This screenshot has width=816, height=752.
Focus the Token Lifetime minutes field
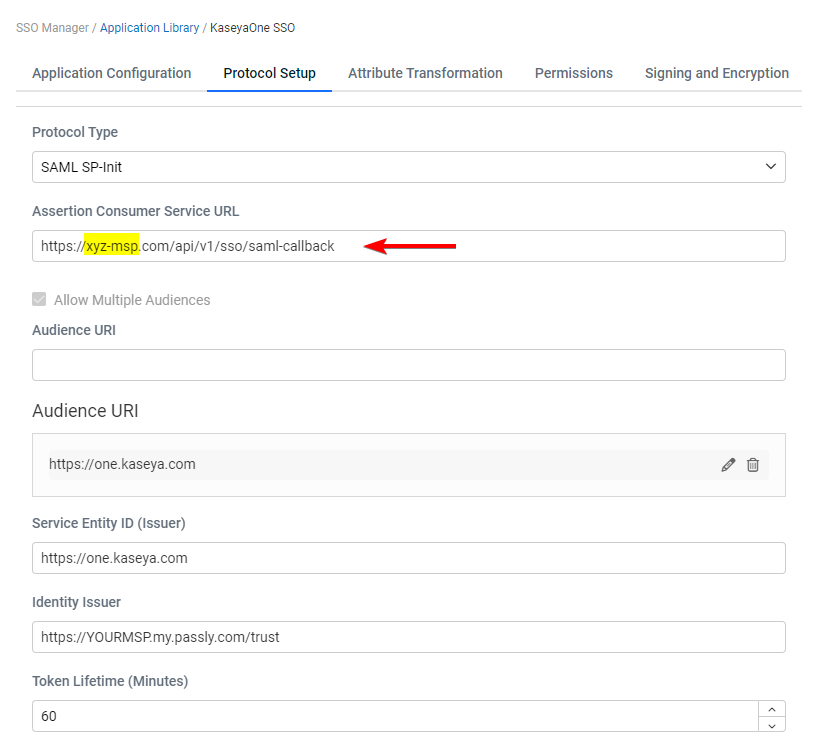[x=395, y=716]
